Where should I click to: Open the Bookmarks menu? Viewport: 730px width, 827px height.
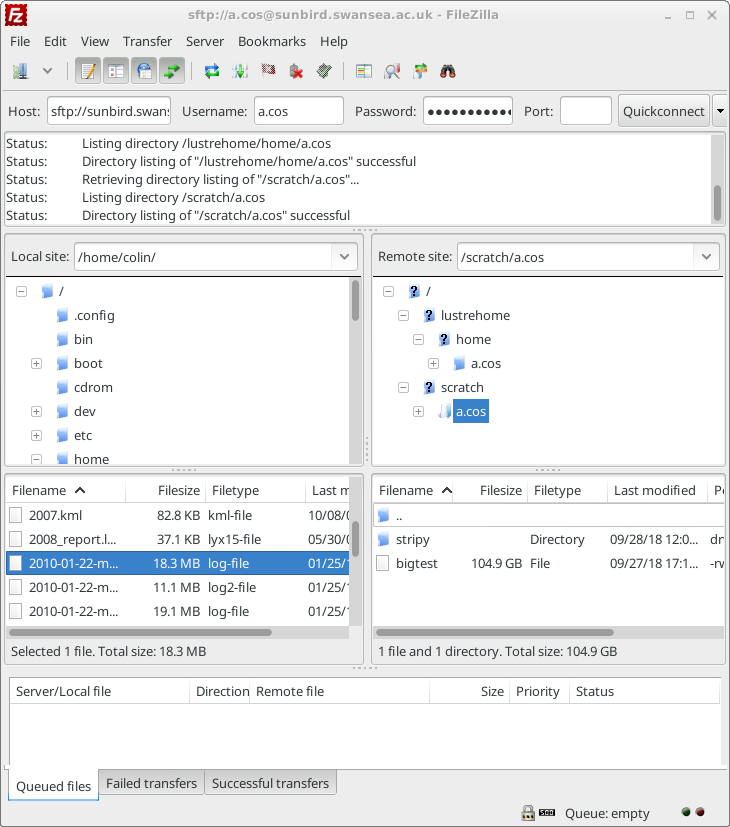pyautogui.click(x=272, y=42)
